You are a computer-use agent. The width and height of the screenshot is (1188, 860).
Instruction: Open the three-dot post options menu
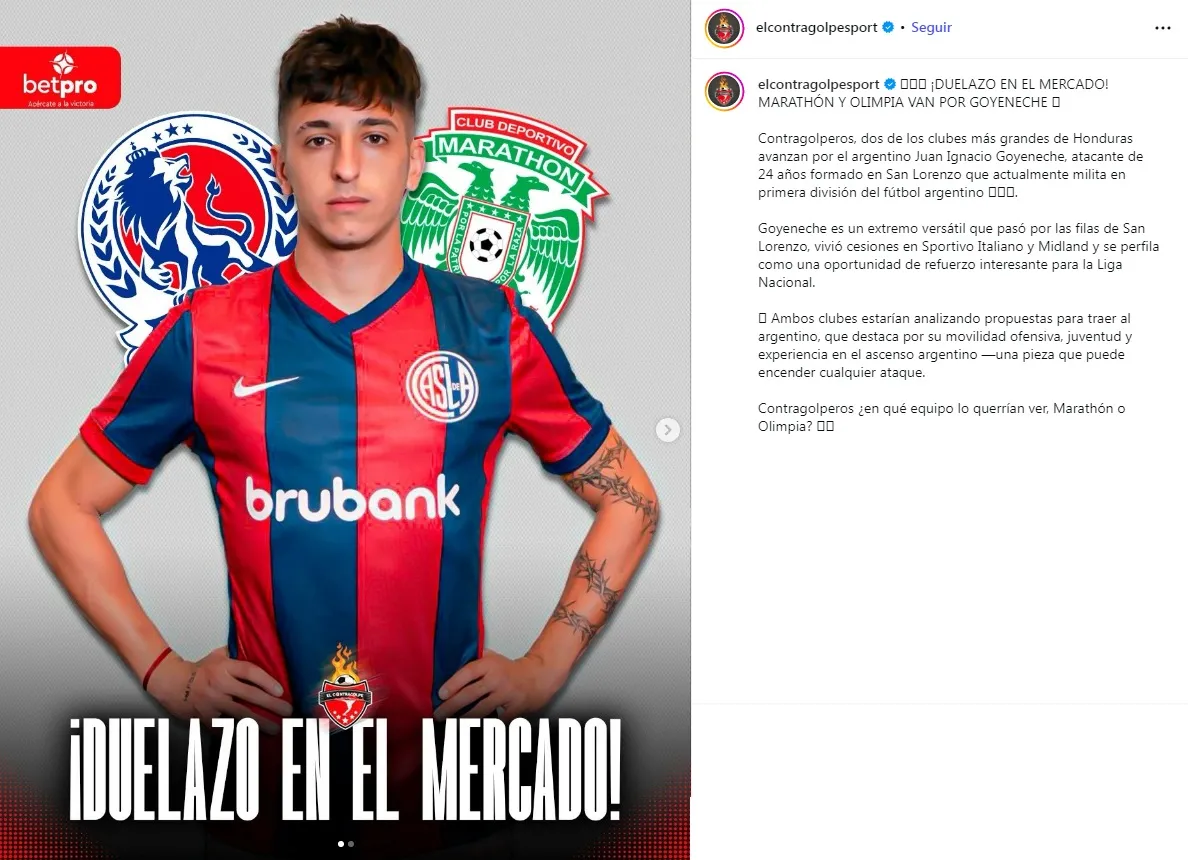pos(1162,28)
